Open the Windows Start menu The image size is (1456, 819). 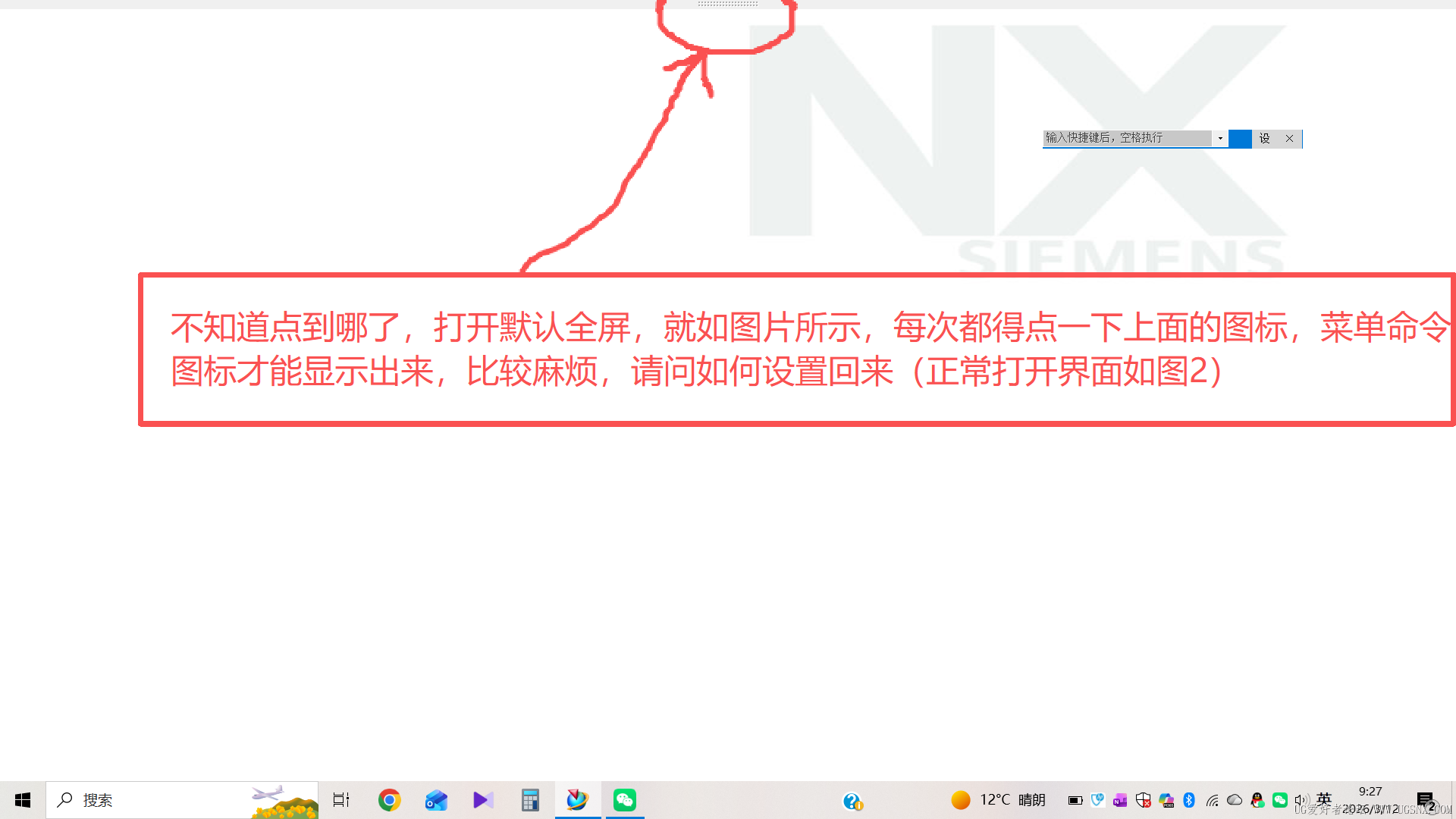click(23, 800)
